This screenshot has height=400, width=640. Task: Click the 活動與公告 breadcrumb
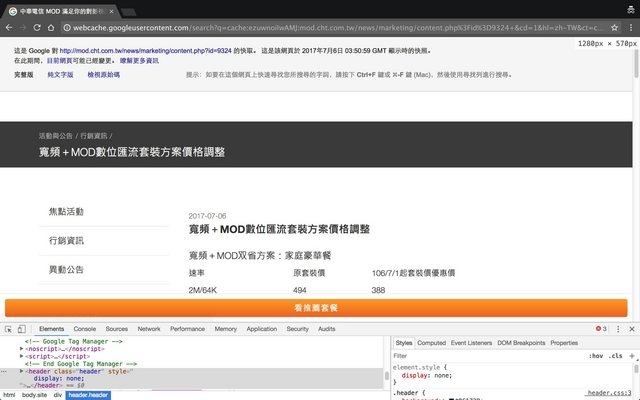[x=56, y=136]
